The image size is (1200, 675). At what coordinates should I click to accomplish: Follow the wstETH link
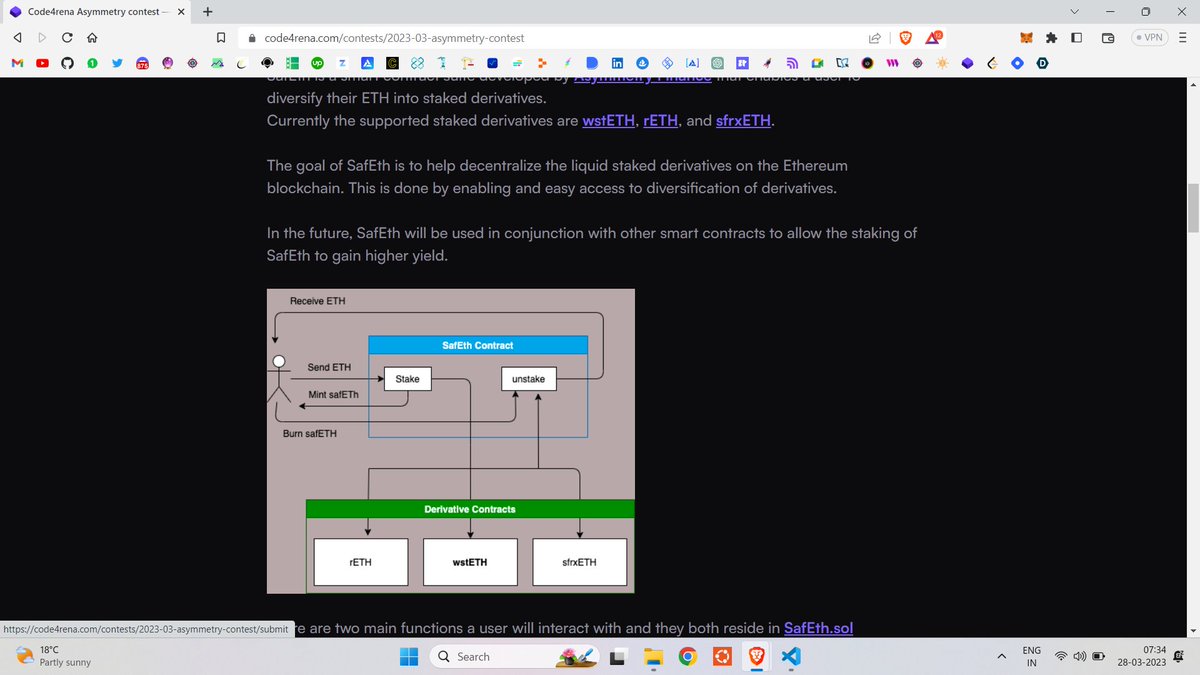[x=609, y=121]
